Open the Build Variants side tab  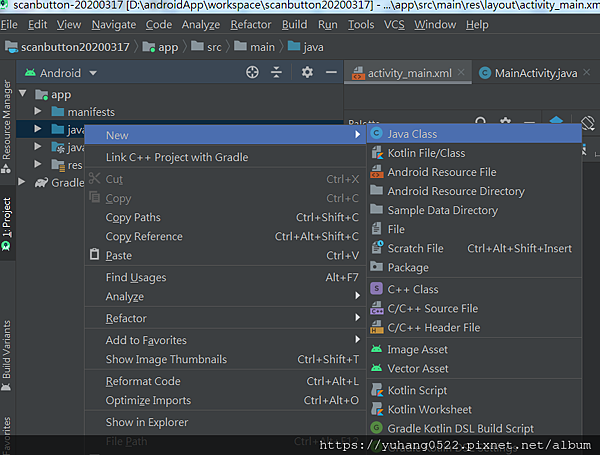(x=7, y=356)
